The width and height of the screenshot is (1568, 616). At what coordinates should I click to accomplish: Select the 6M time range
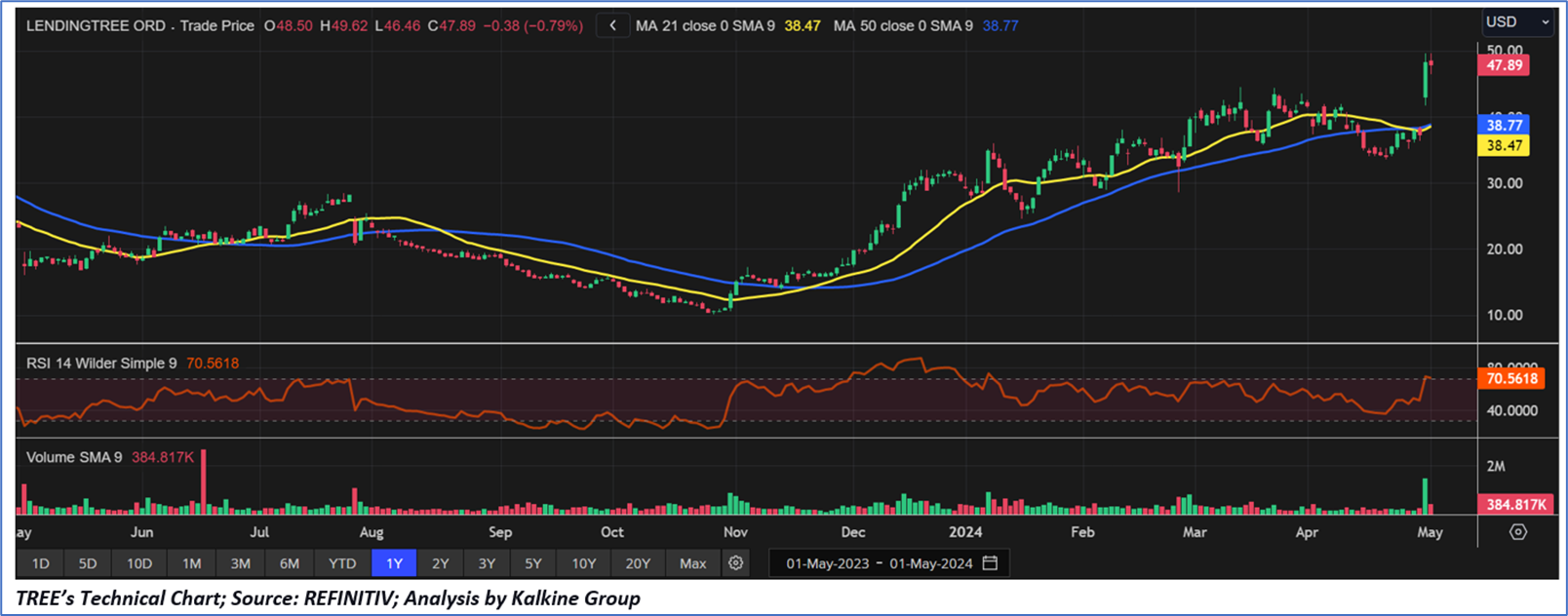tap(290, 563)
